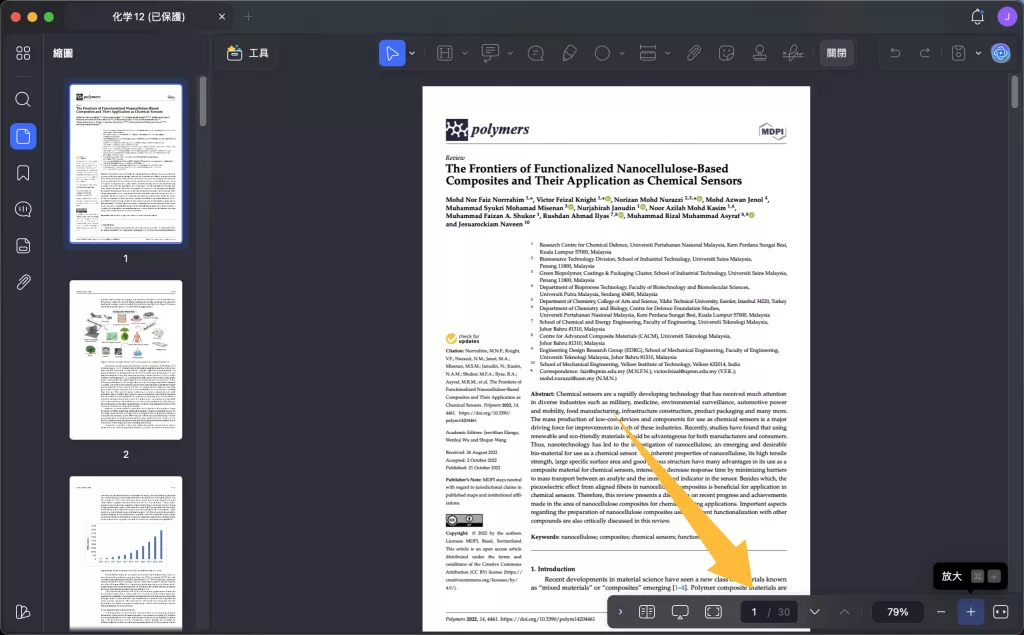Open the bookmarks panel
The width and height of the screenshot is (1024, 635).
23,172
